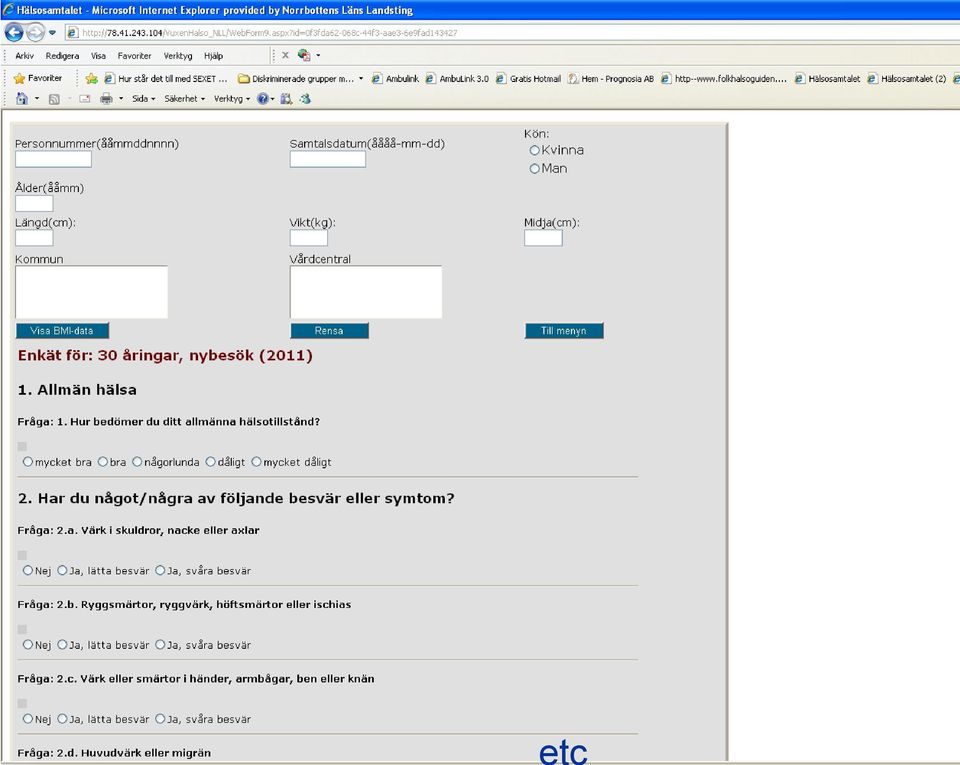Open the Hälsosamtalet bookmark
Viewport: 960px width, 765px height.
click(x=827, y=78)
